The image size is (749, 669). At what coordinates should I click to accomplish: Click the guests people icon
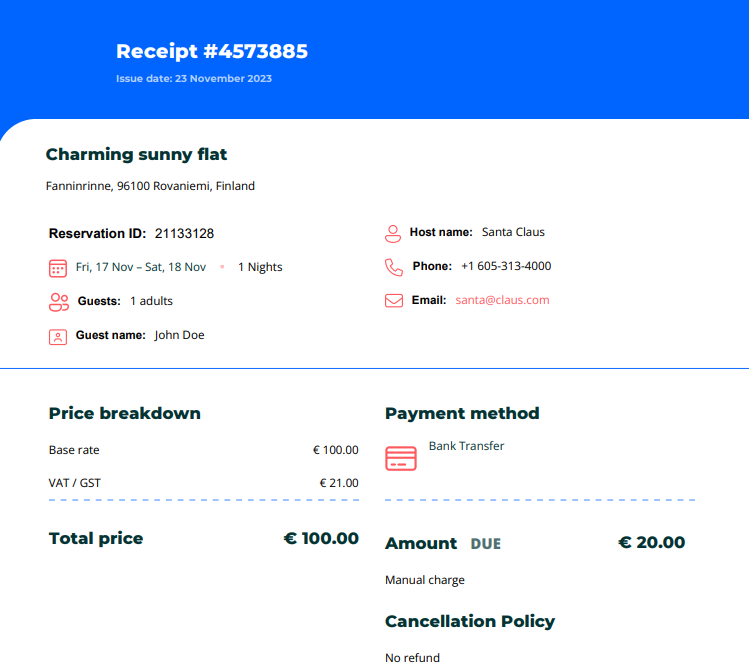pyautogui.click(x=58, y=301)
